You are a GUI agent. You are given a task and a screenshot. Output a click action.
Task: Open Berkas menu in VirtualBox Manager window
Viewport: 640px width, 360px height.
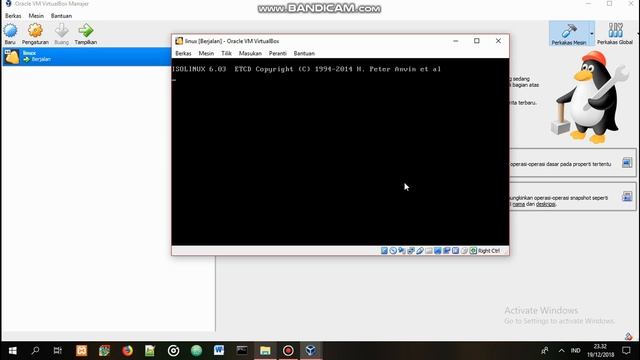point(13,16)
